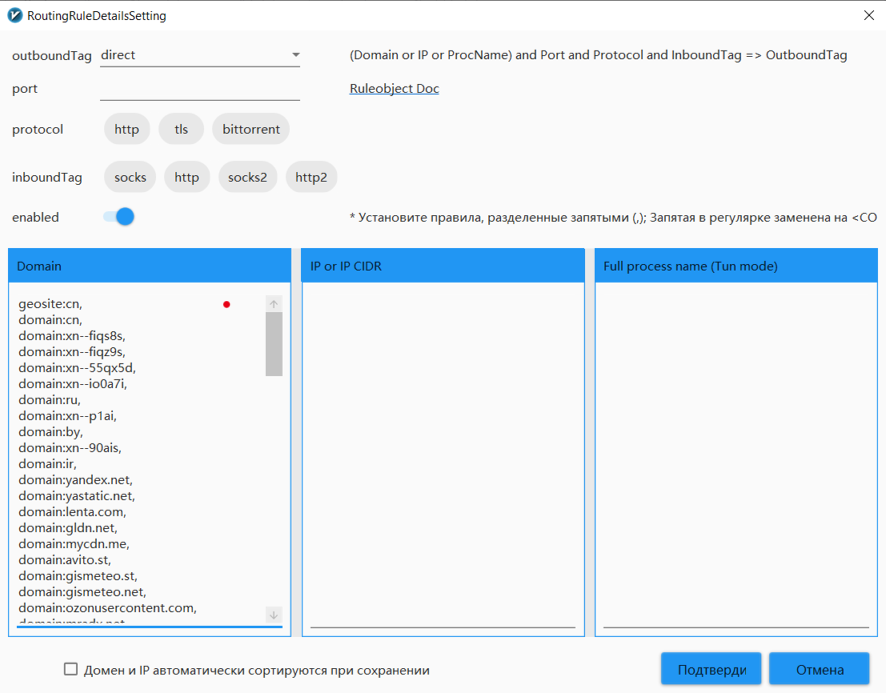Choose the socks inboundTag chip
This screenshot has height=693, width=886.
(x=130, y=177)
